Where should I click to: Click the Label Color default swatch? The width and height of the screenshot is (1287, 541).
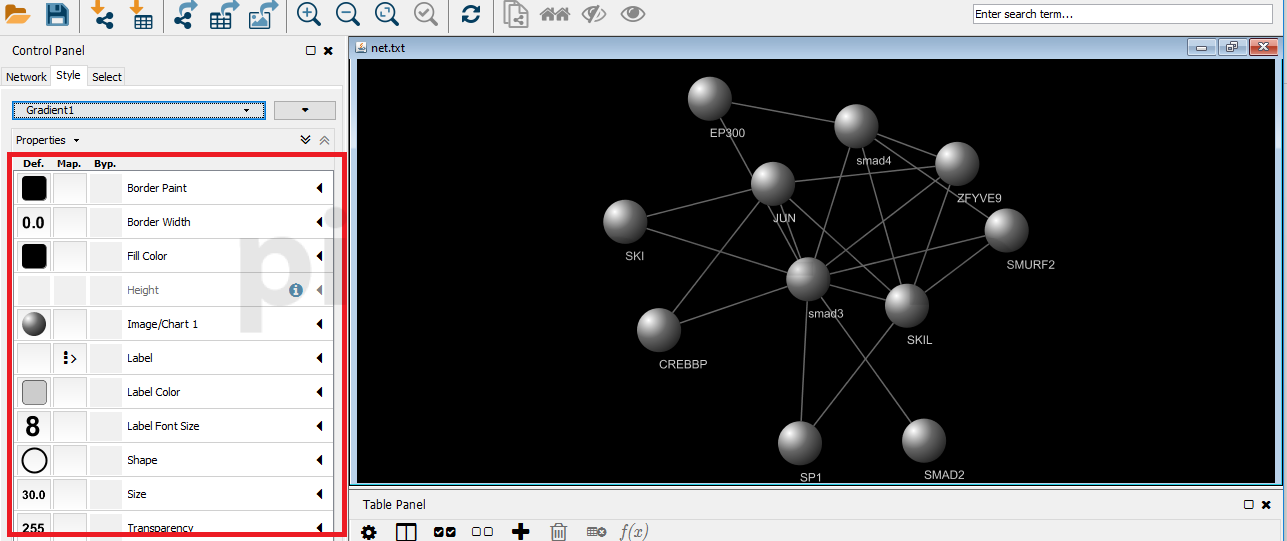pos(34,392)
